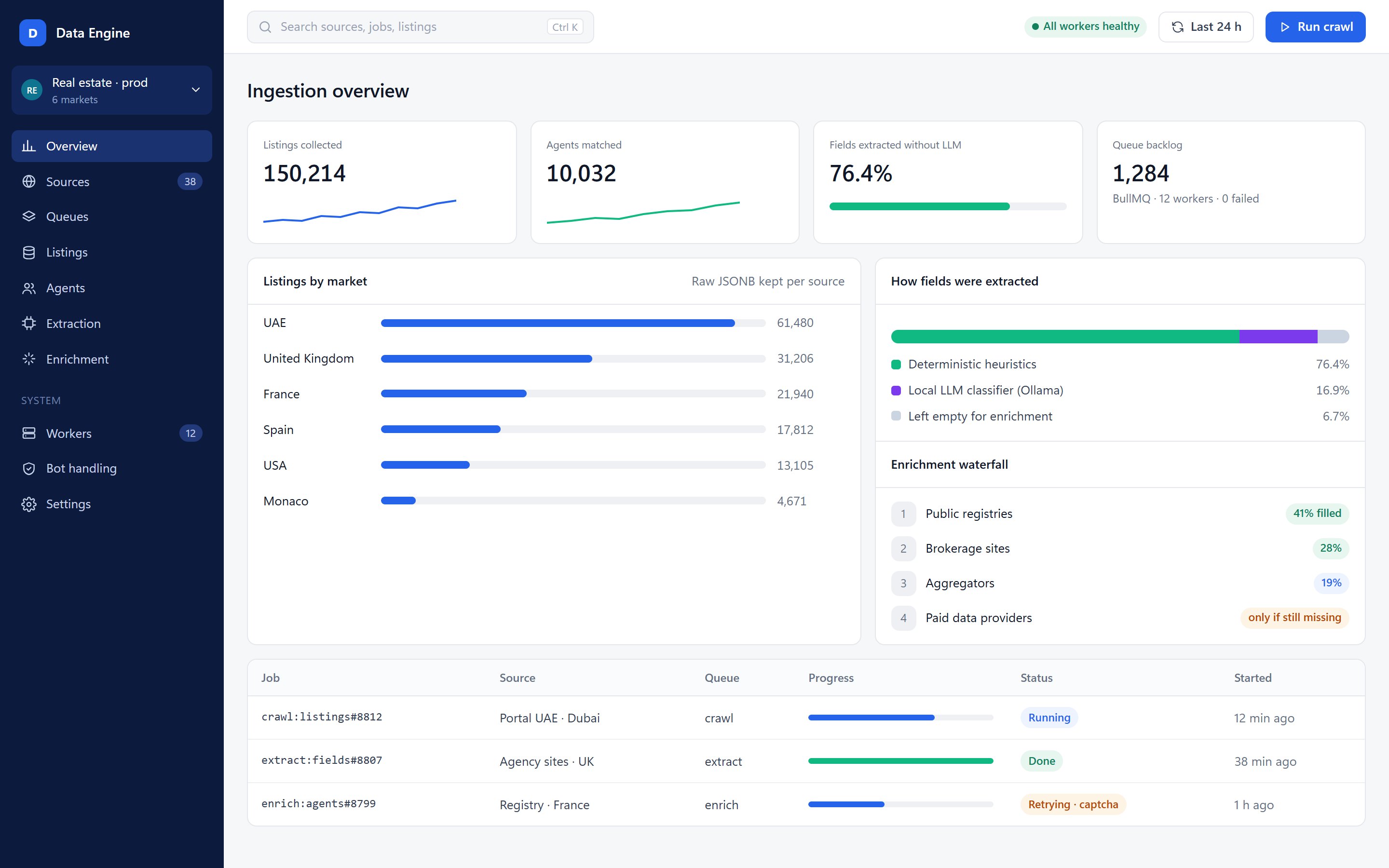Image resolution: width=1389 pixels, height=868 pixels.
Task: Click the UAE market progress bar
Action: (573, 323)
